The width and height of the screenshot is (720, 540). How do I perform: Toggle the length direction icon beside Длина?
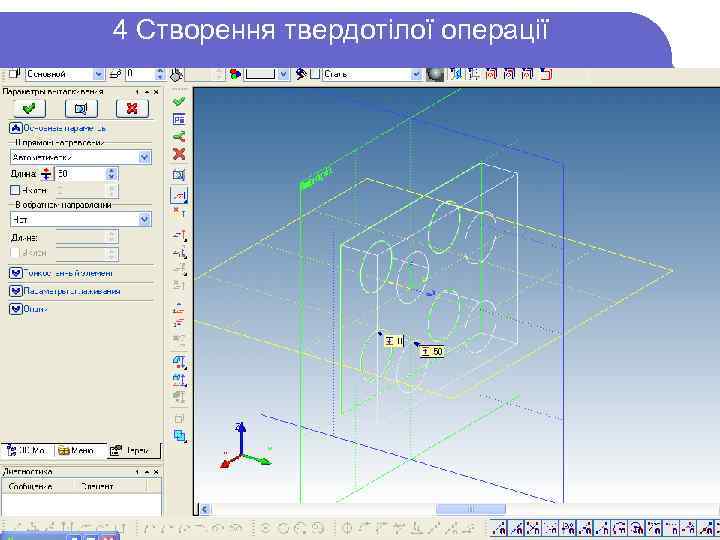coord(46,174)
